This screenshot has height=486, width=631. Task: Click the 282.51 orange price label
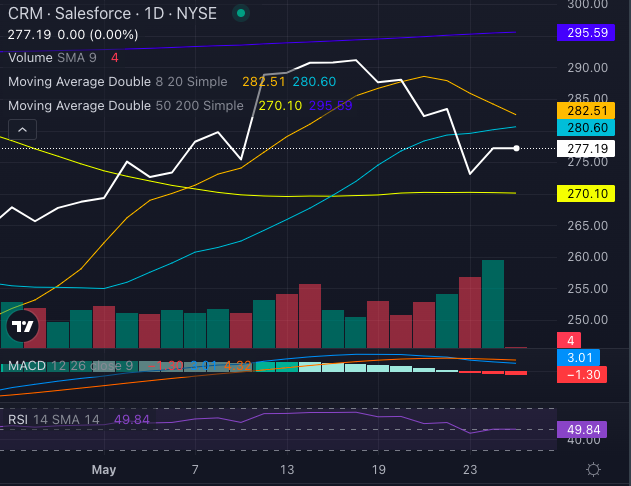tap(586, 111)
